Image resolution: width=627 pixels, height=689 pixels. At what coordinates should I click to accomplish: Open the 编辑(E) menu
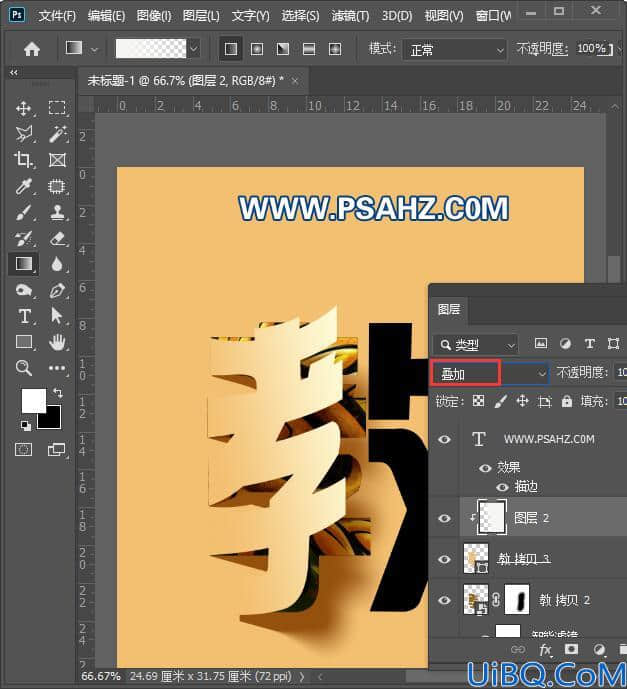pos(106,16)
